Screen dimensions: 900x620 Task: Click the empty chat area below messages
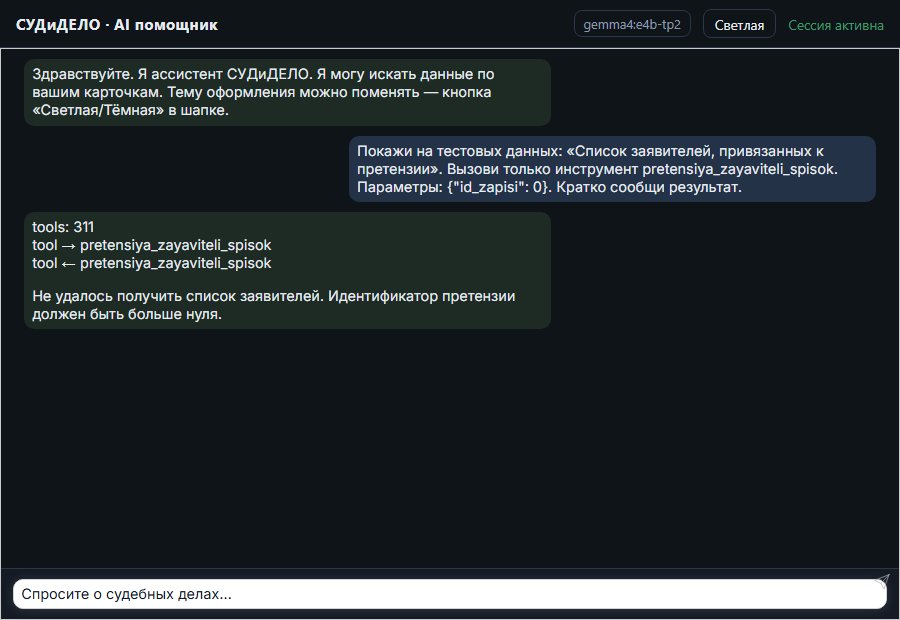pos(450,448)
